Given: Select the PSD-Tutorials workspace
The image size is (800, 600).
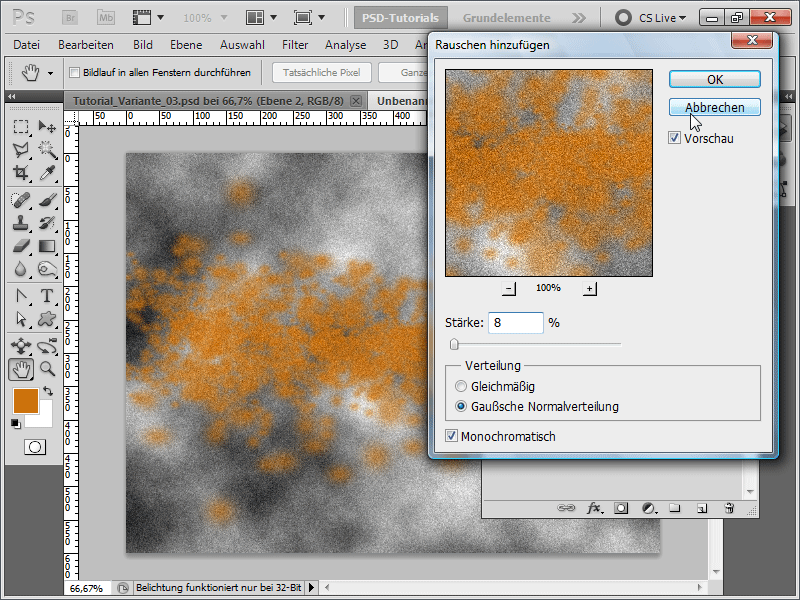Looking at the screenshot, I should [401, 18].
